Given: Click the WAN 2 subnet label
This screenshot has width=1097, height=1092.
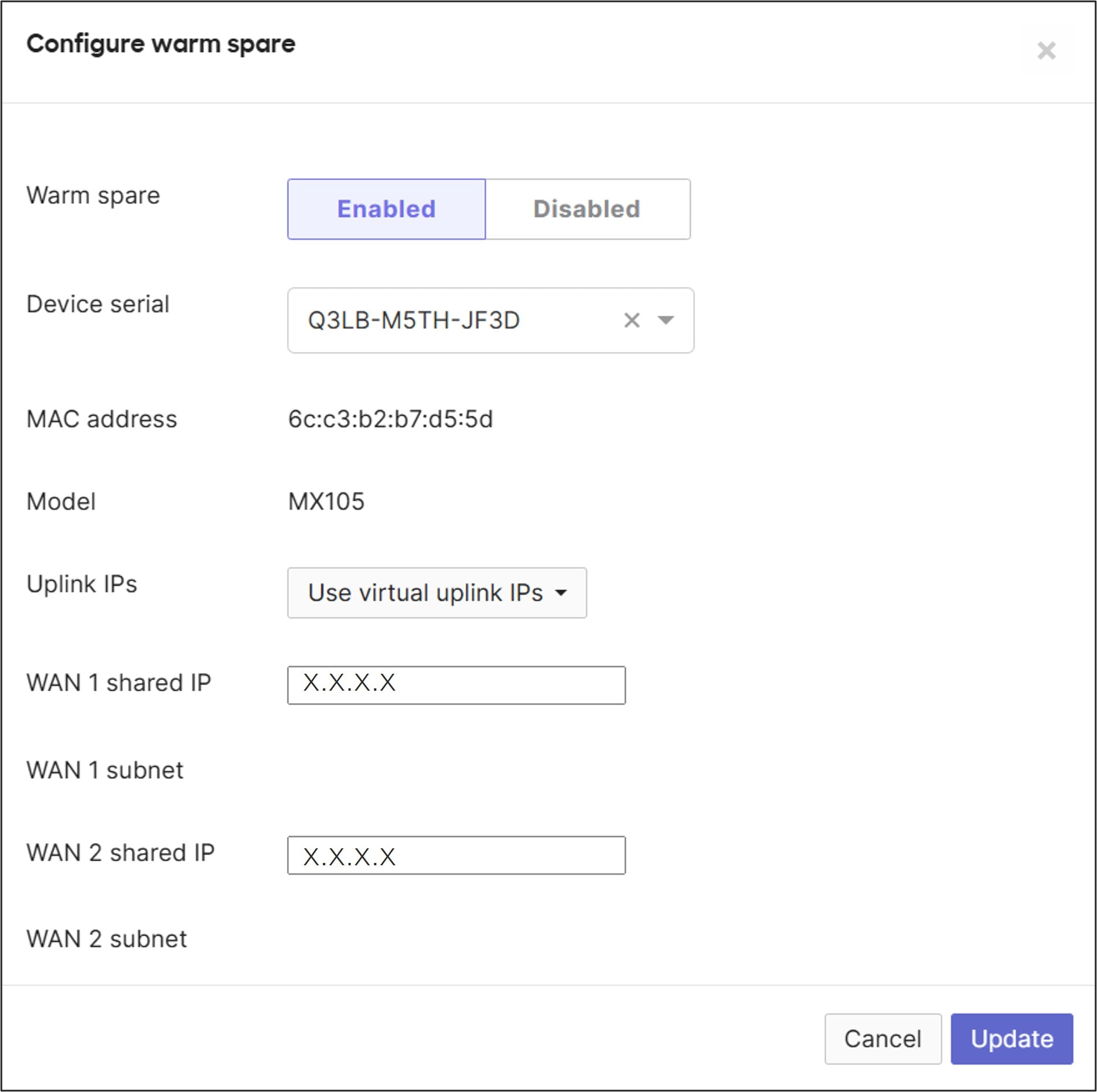Looking at the screenshot, I should pyautogui.click(x=107, y=939).
